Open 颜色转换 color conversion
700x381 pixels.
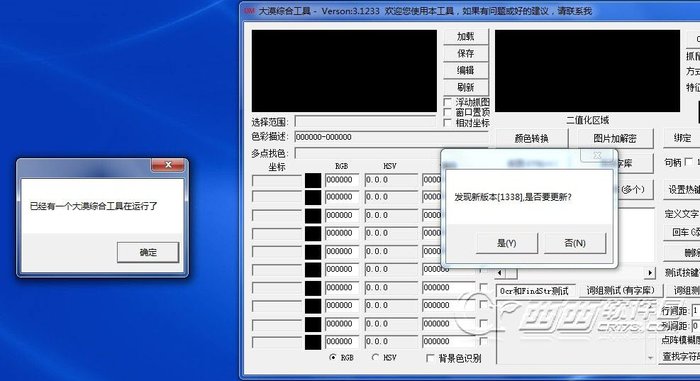coord(532,138)
